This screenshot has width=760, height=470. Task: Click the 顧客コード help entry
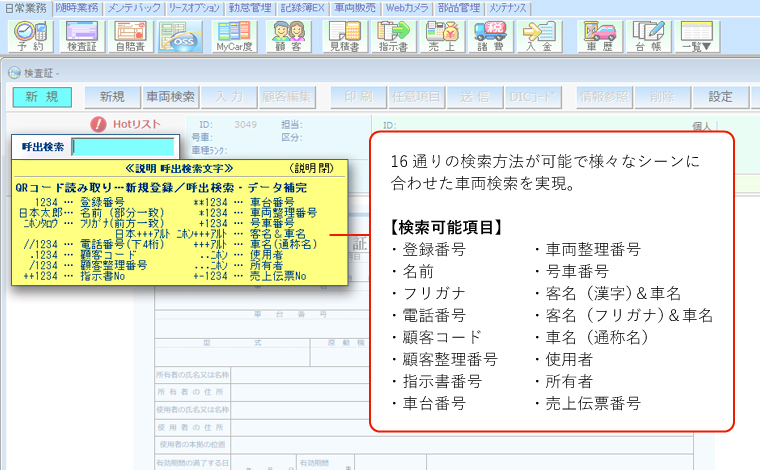(x=108, y=255)
